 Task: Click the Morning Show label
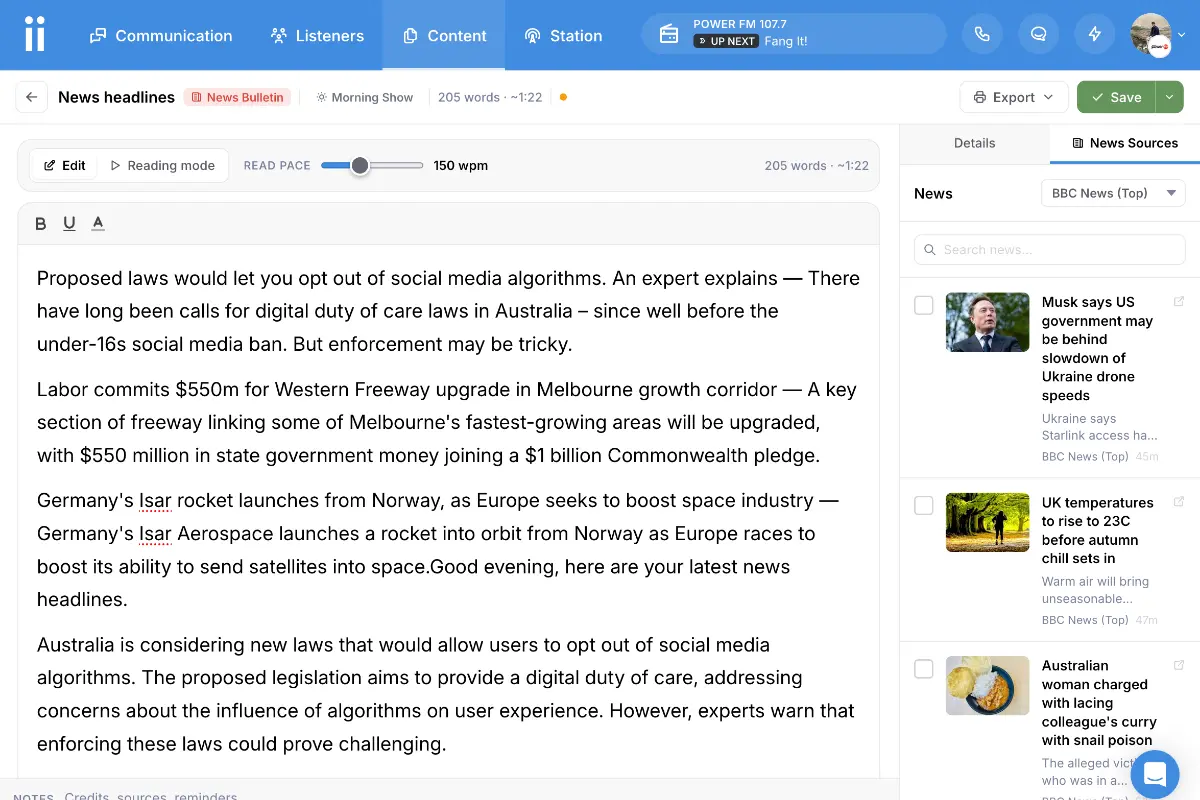pos(364,97)
